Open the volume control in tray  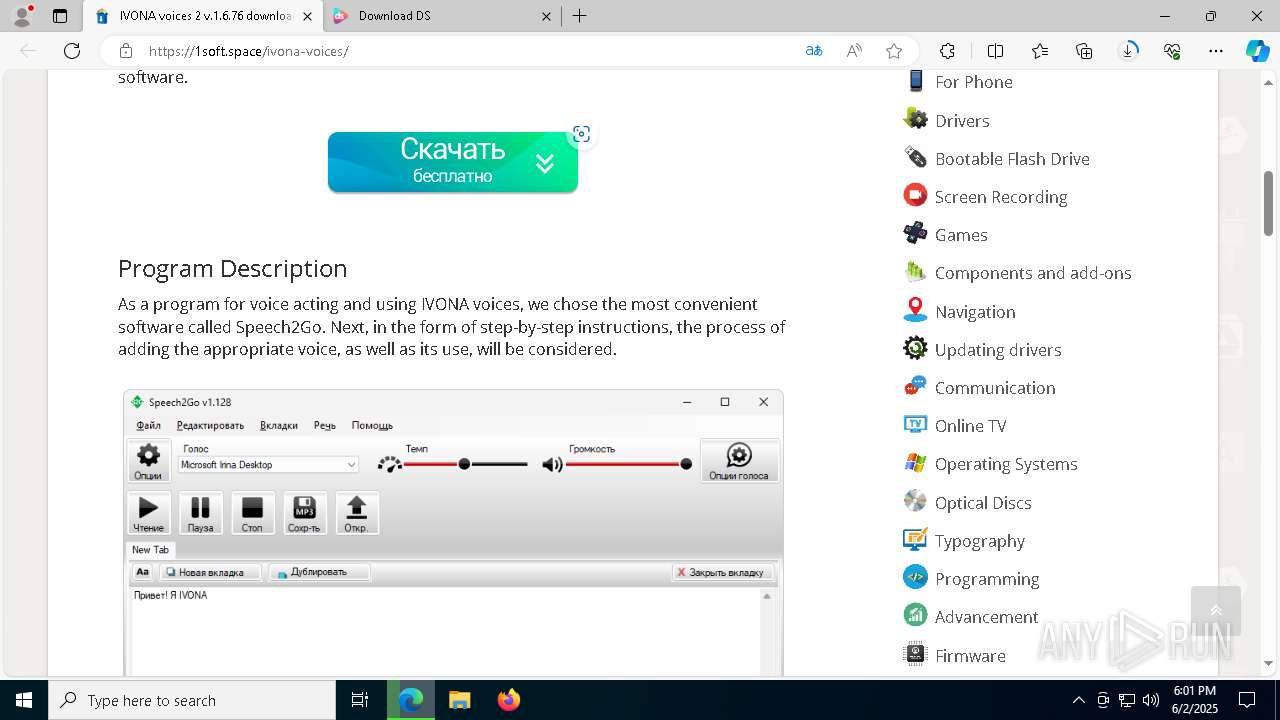[x=1150, y=700]
